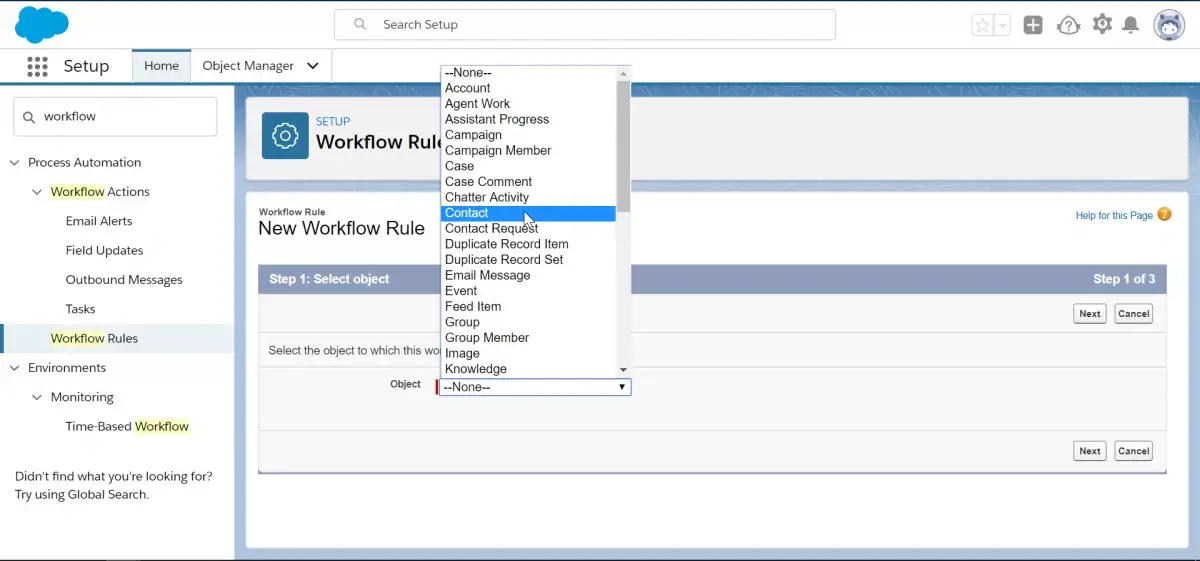Screen dimensions: 1200x561
Task: Click the Quick Find box containing workflow
Action: click(x=115, y=116)
